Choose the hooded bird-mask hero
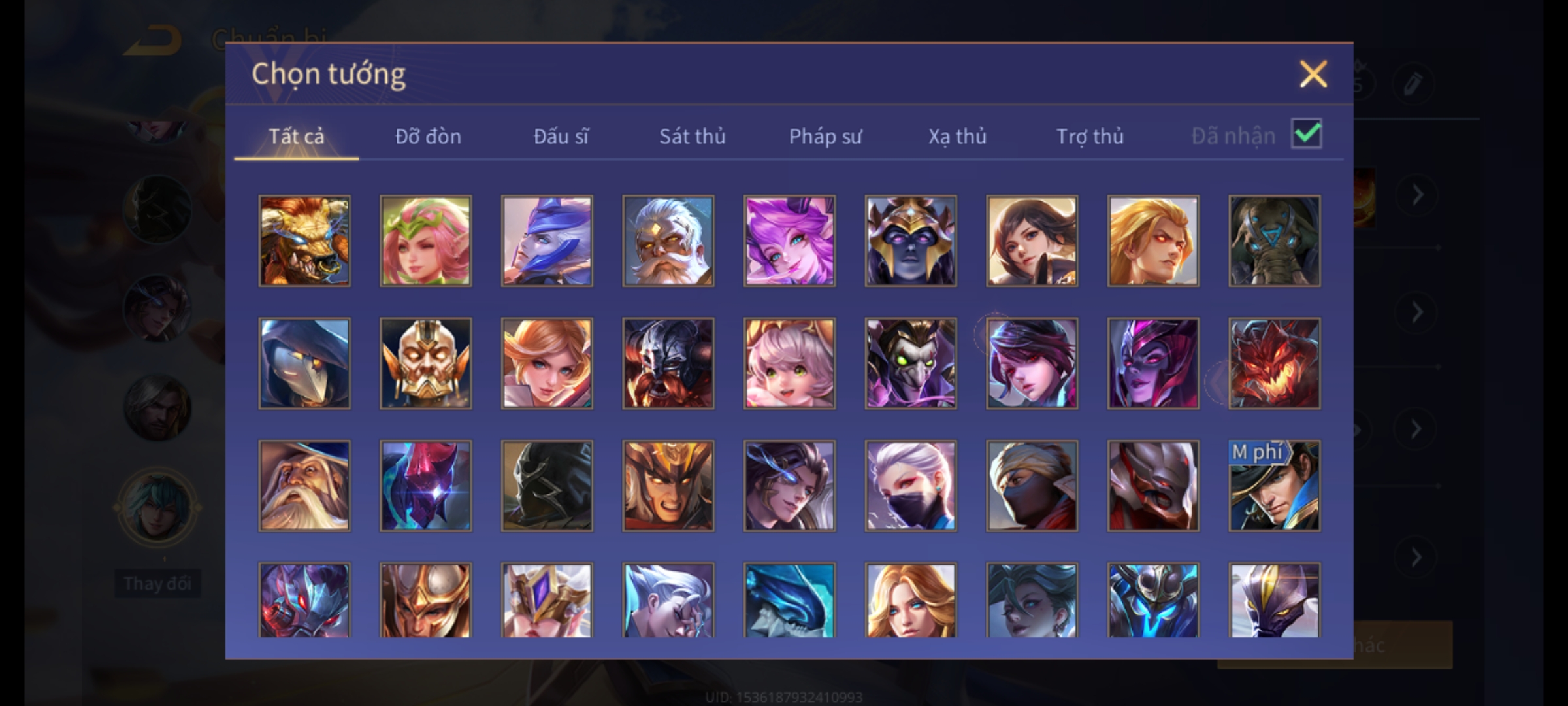The image size is (1568, 706). click(x=304, y=363)
